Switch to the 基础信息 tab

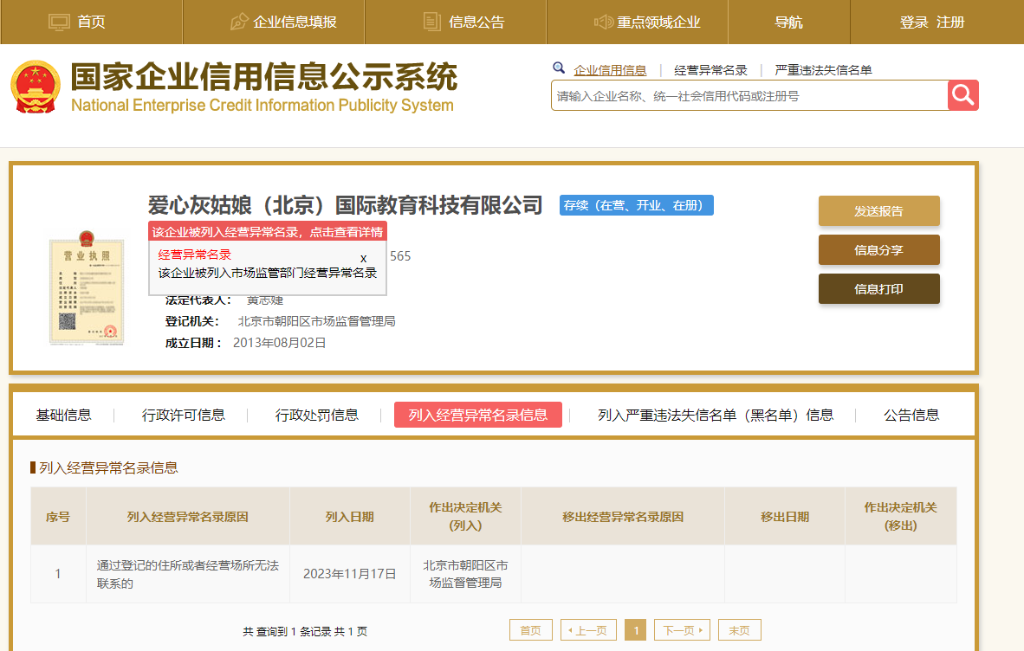click(64, 415)
